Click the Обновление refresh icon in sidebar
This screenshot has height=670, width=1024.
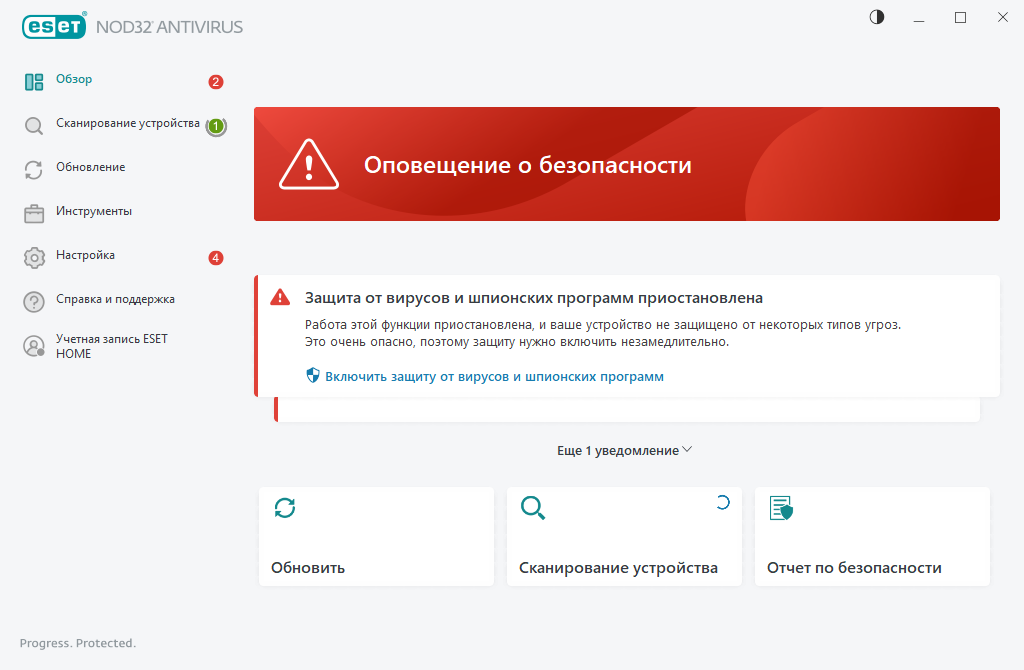tap(34, 170)
